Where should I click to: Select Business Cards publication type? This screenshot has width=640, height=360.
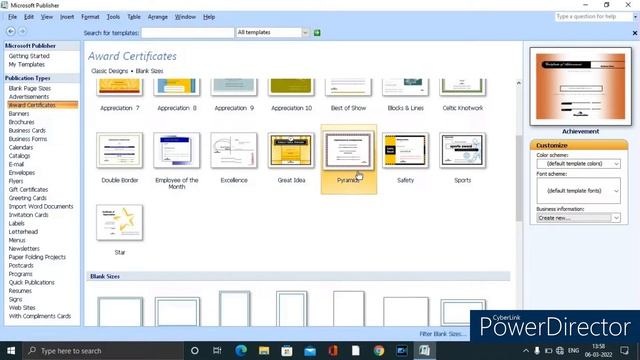click(x=27, y=131)
